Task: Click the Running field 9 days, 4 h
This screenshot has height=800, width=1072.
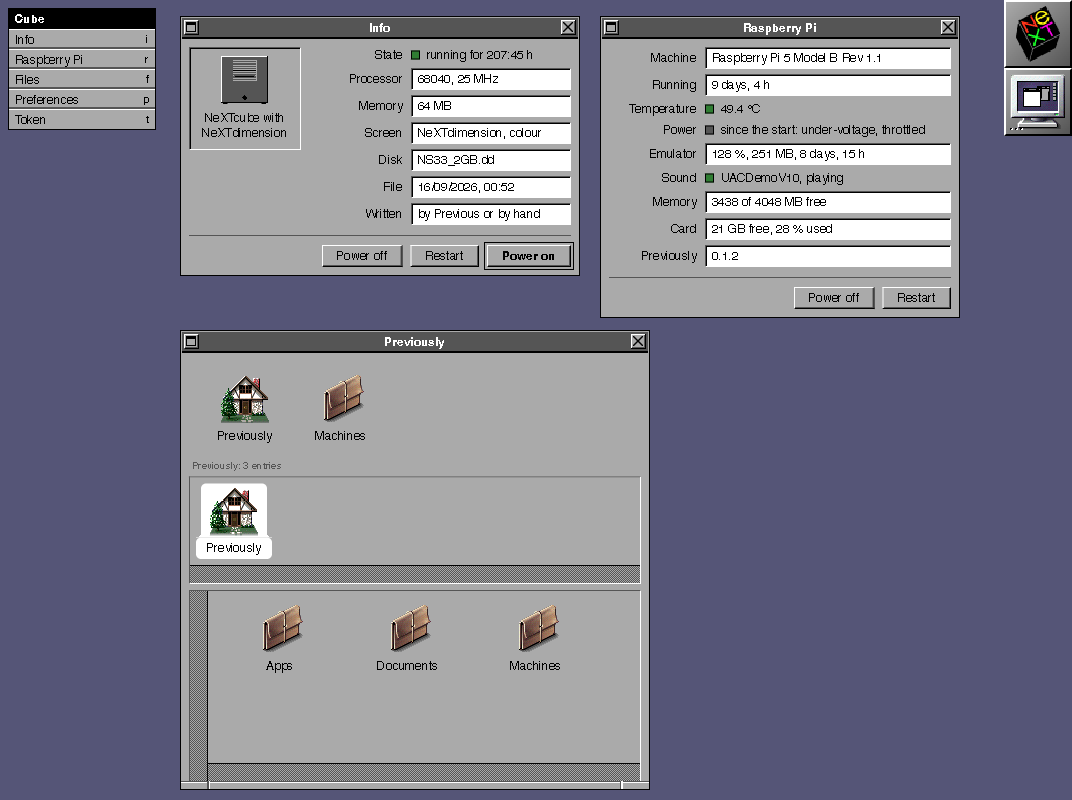Action: point(828,85)
